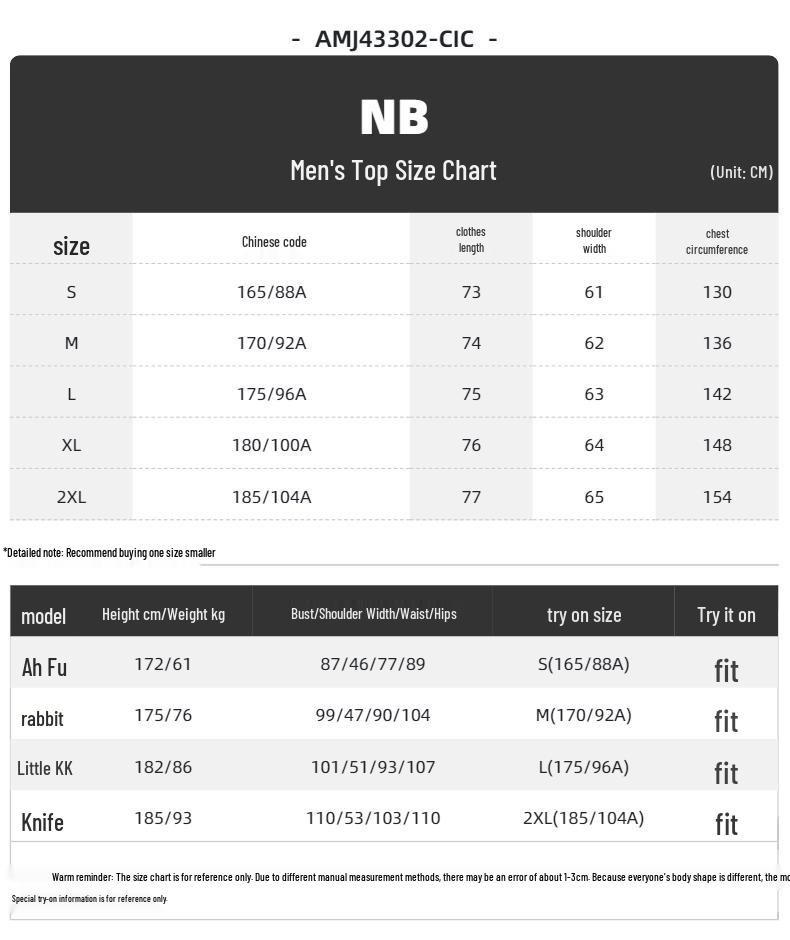
Task: Click the NB brand logo
Action: 394,117
